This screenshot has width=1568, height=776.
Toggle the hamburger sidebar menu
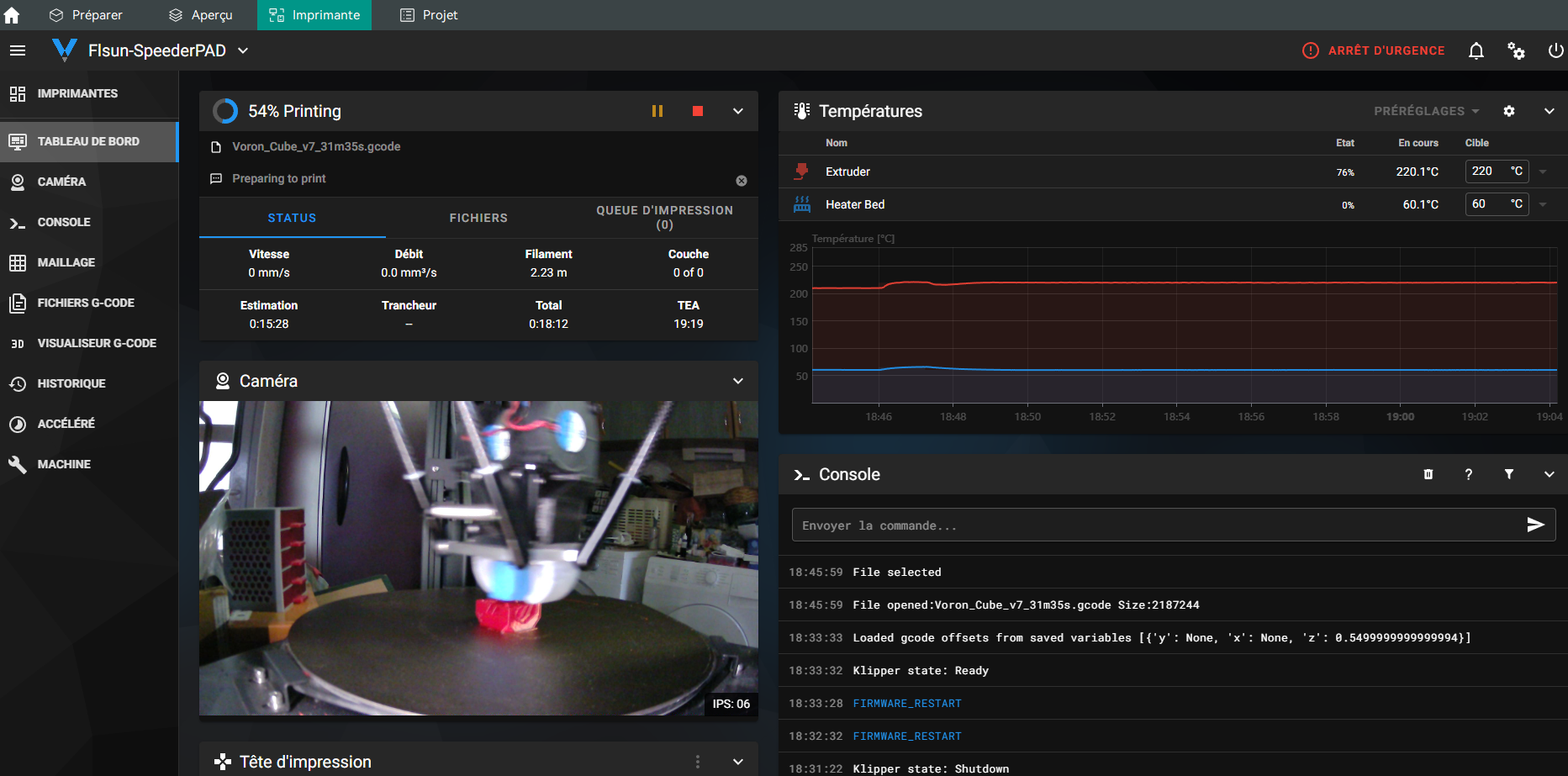(18, 50)
